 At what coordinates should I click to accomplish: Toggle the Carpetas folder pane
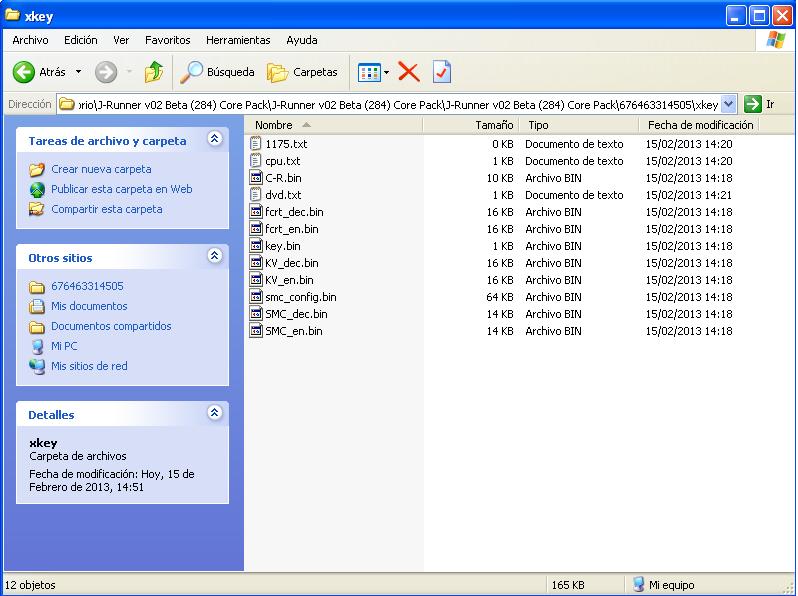[303, 72]
